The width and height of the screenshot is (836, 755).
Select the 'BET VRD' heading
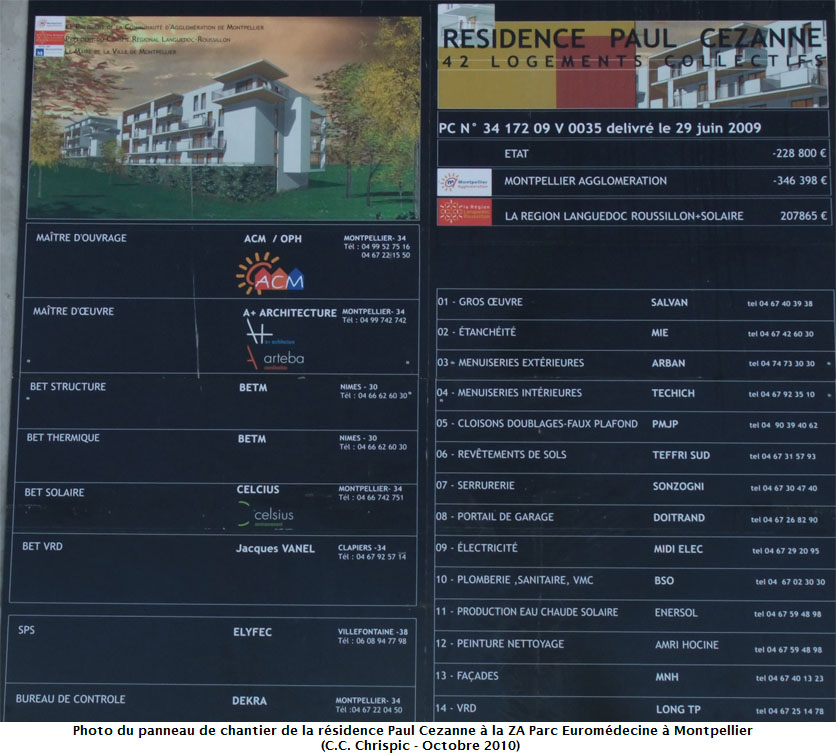(42, 546)
